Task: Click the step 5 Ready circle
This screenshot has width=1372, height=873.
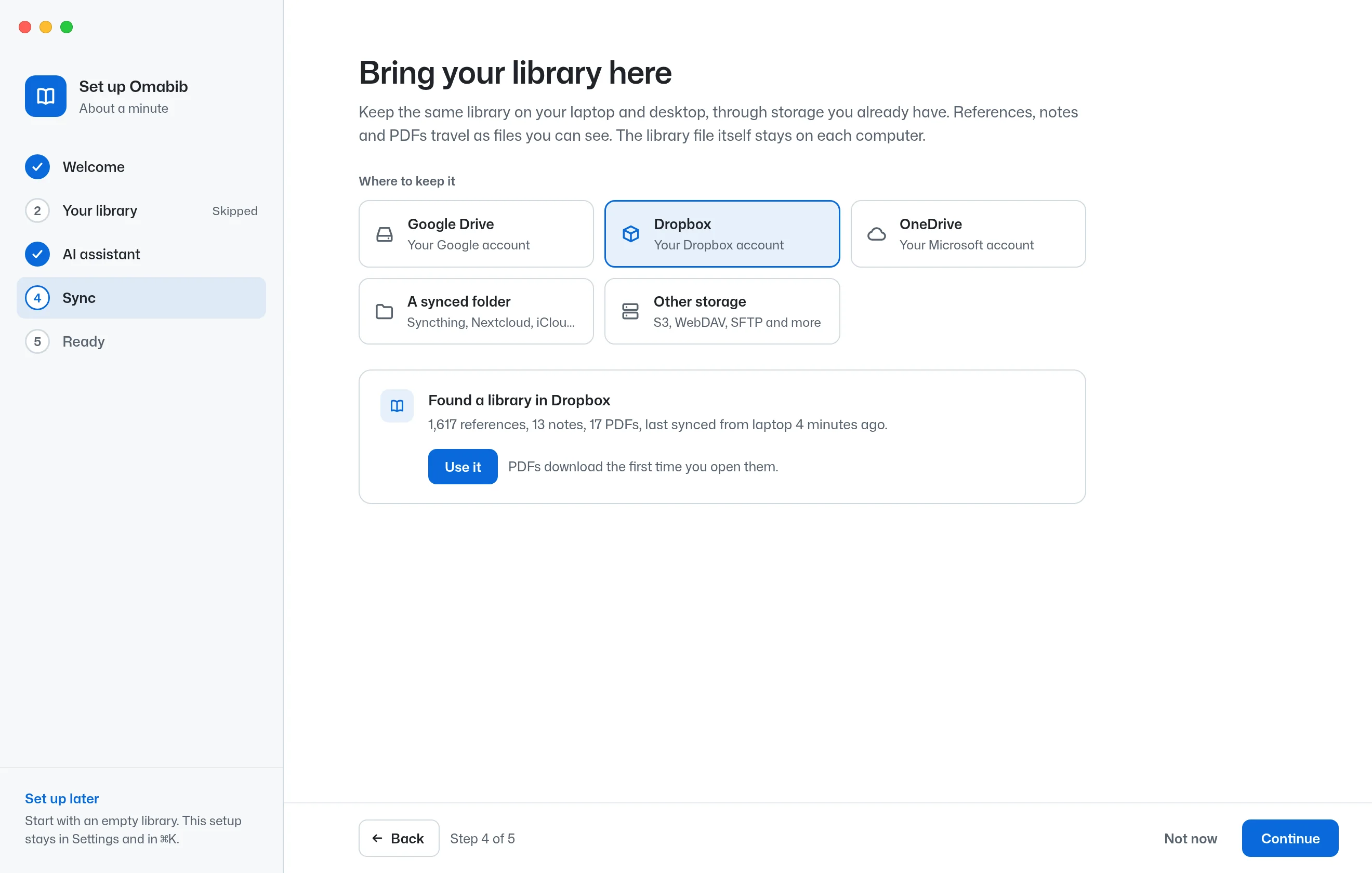Action: click(37, 342)
